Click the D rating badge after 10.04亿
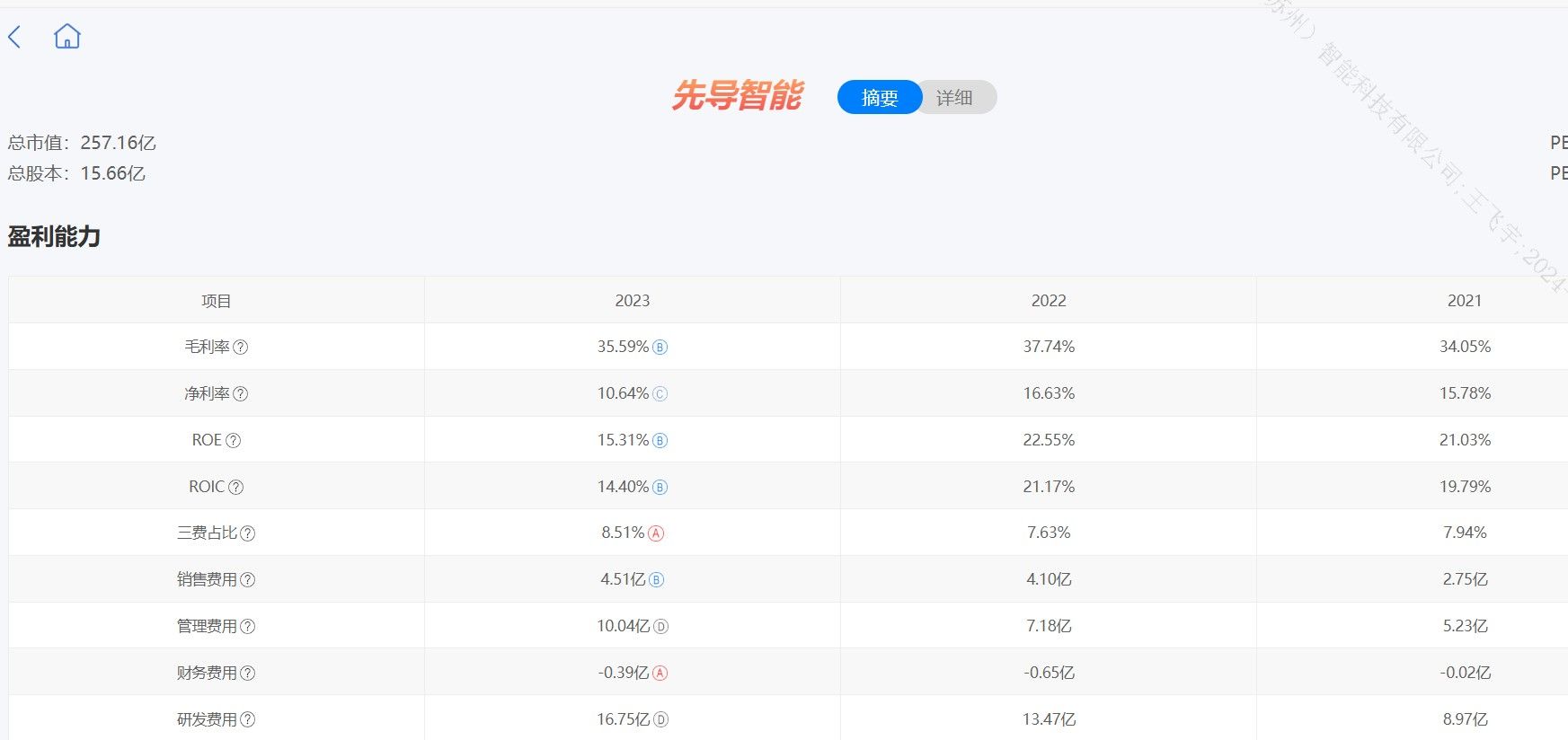Viewport: 1568px width, 740px height. (660, 627)
